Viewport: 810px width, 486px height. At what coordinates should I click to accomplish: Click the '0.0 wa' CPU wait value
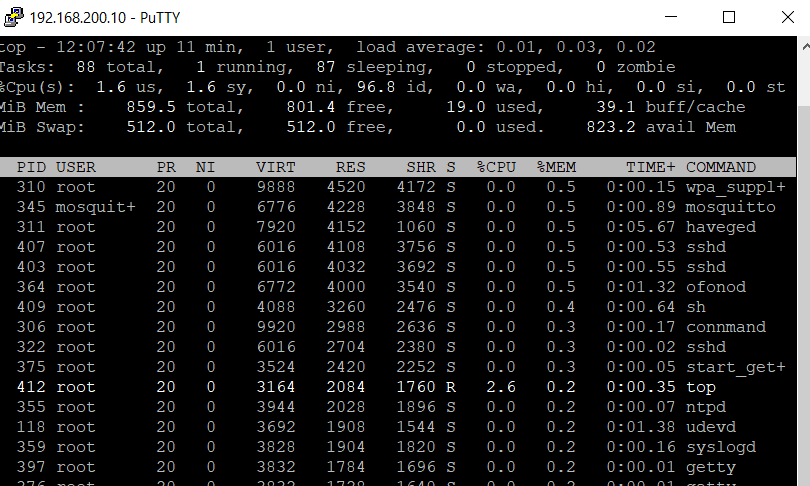point(489,87)
